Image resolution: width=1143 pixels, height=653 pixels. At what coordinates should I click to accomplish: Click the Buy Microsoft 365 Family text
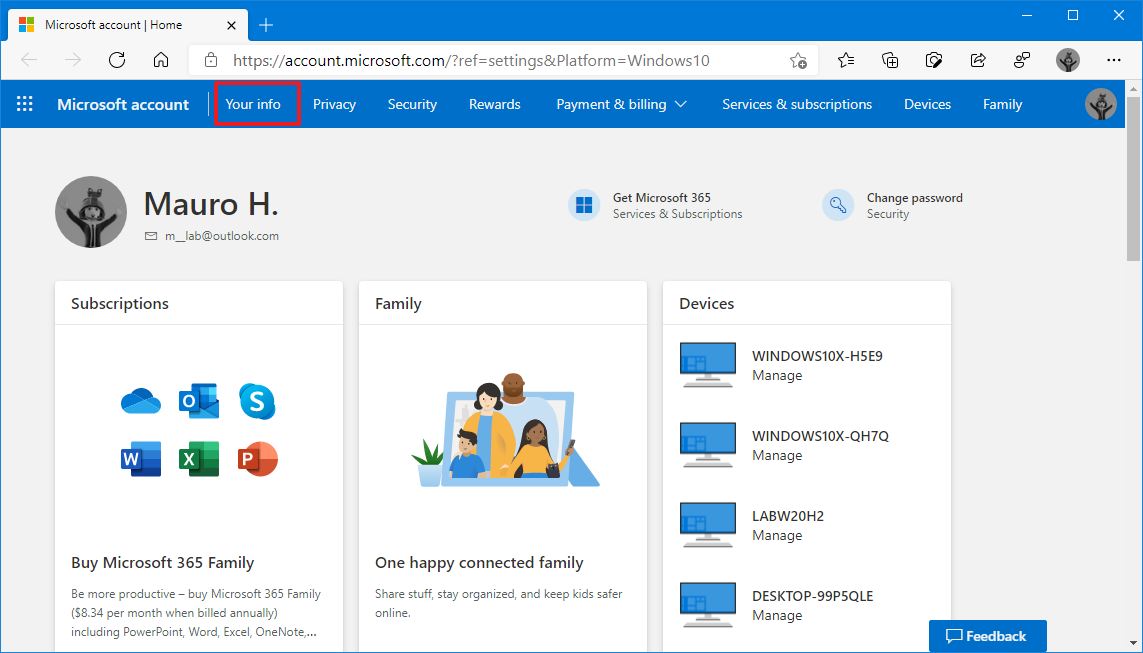163,563
